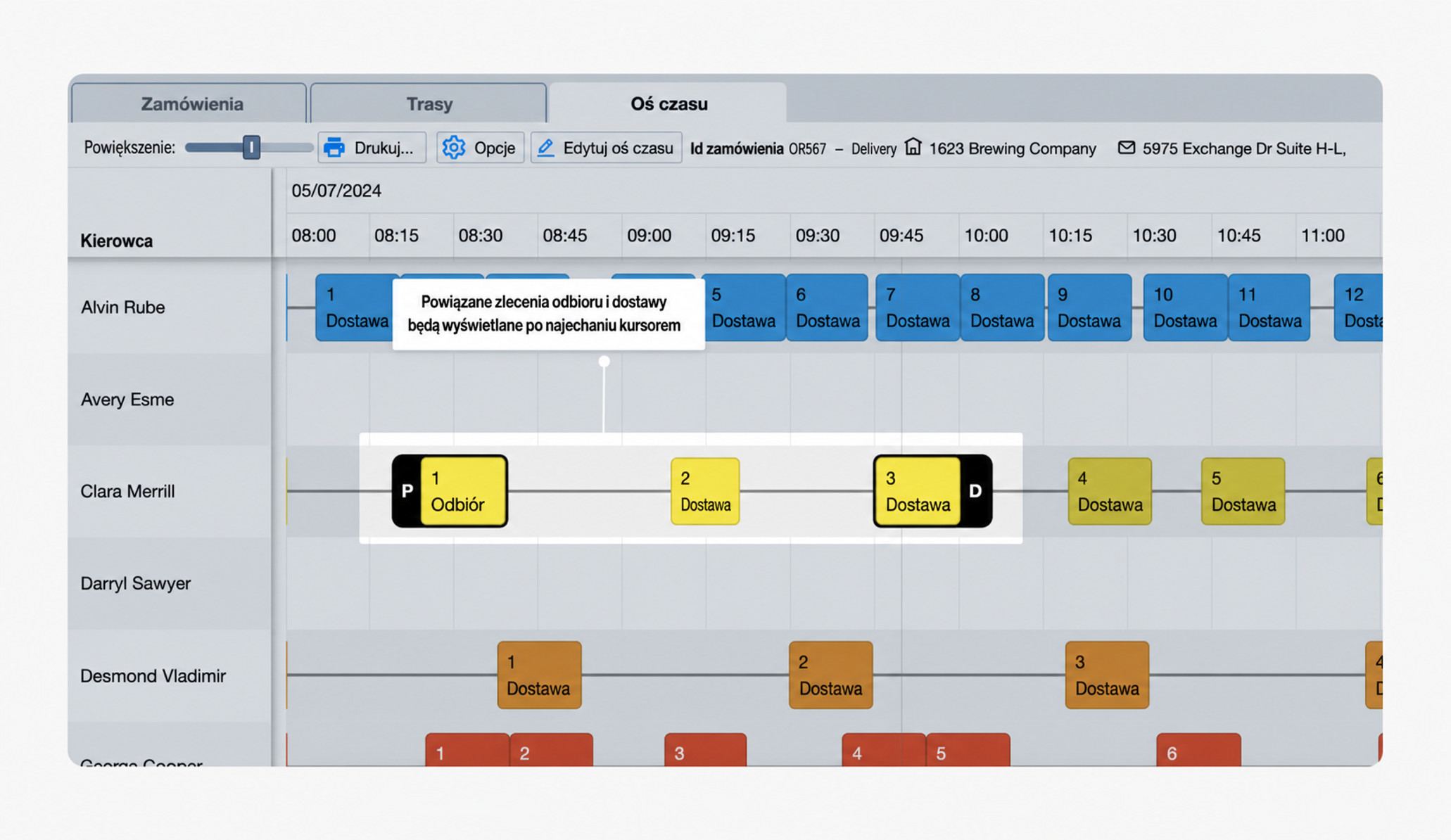Click the black P pickup marker
Image resolution: width=1451 pixels, height=840 pixels.
tap(407, 491)
